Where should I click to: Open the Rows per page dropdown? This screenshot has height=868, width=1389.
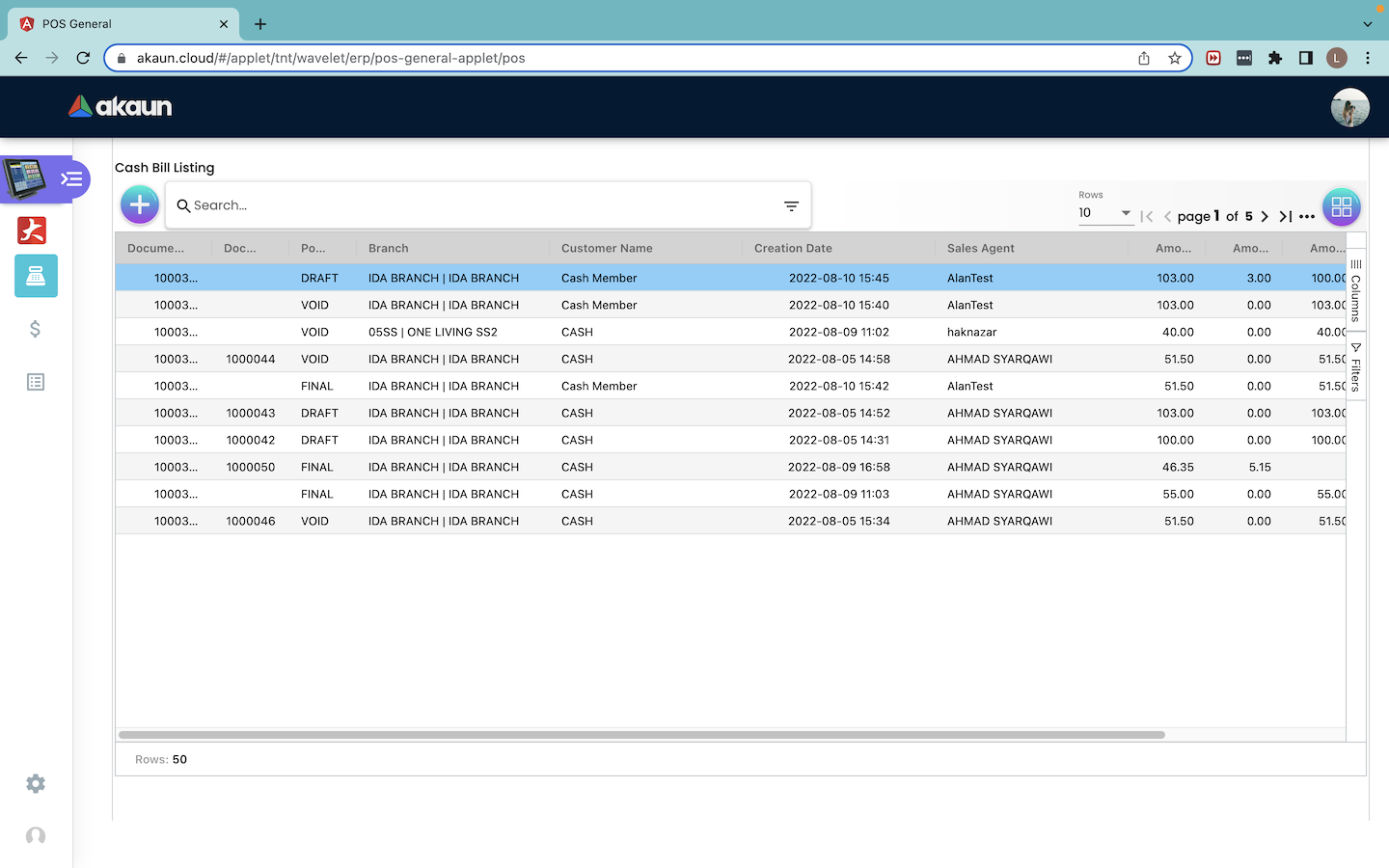point(1104,213)
